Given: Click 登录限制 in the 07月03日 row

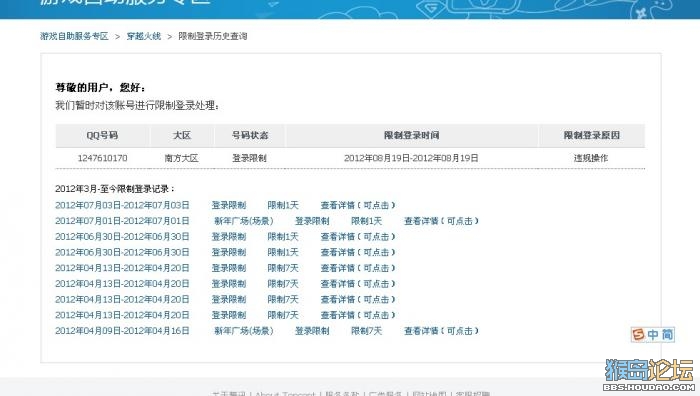Looking at the screenshot, I should pyautogui.click(x=229, y=205).
